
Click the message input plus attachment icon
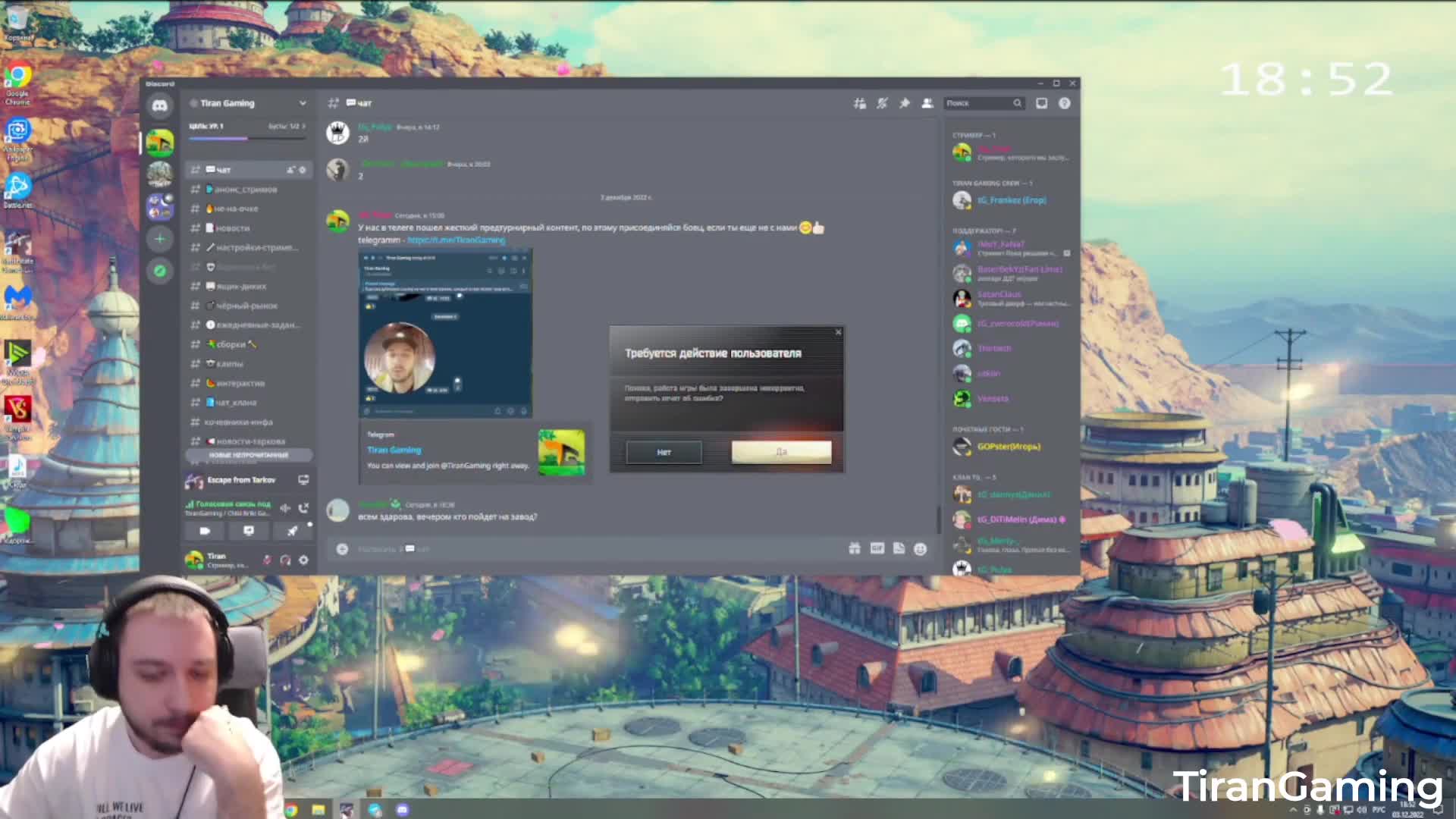coord(342,549)
